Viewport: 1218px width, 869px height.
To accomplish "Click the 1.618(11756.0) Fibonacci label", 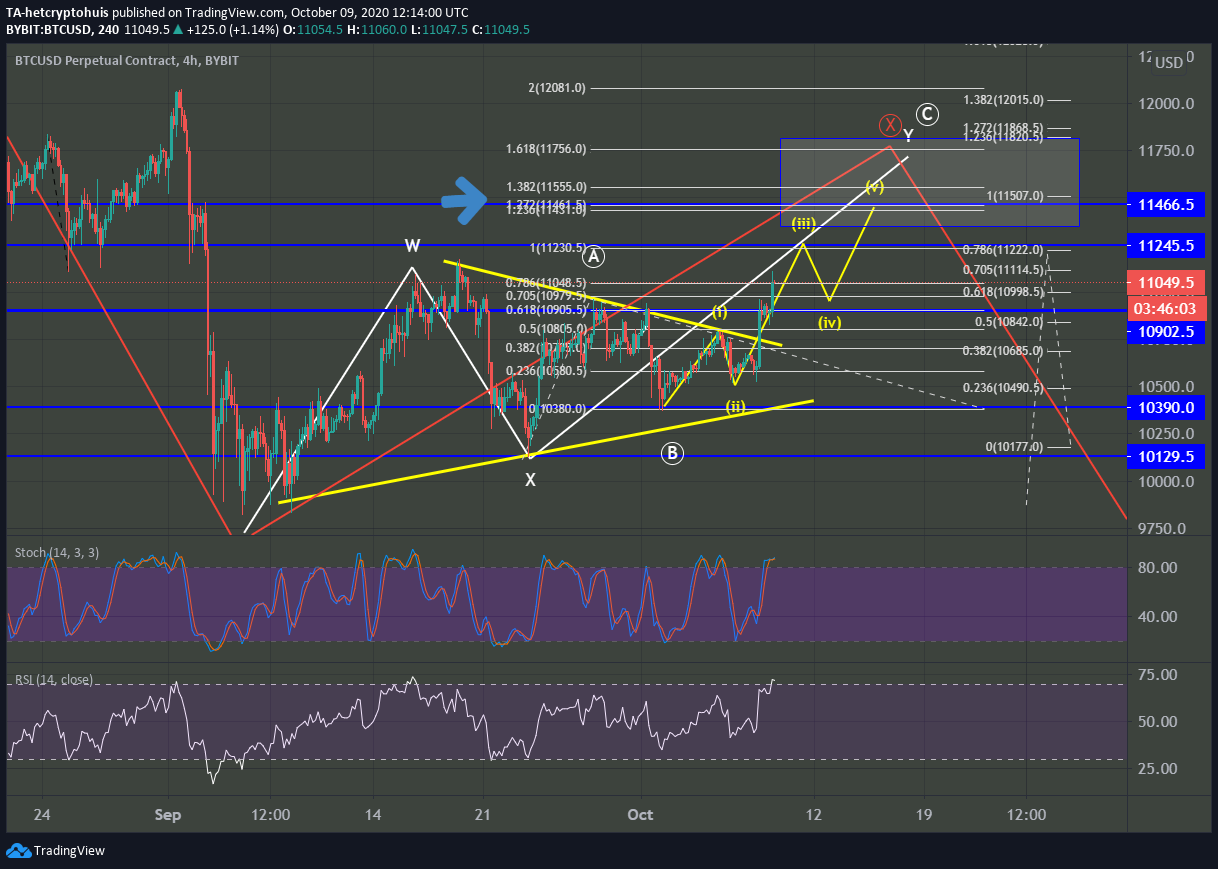I will click(547, 149).
